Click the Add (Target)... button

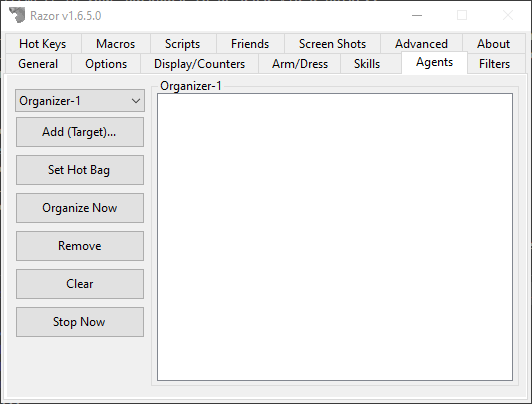[x=80, y=132]
